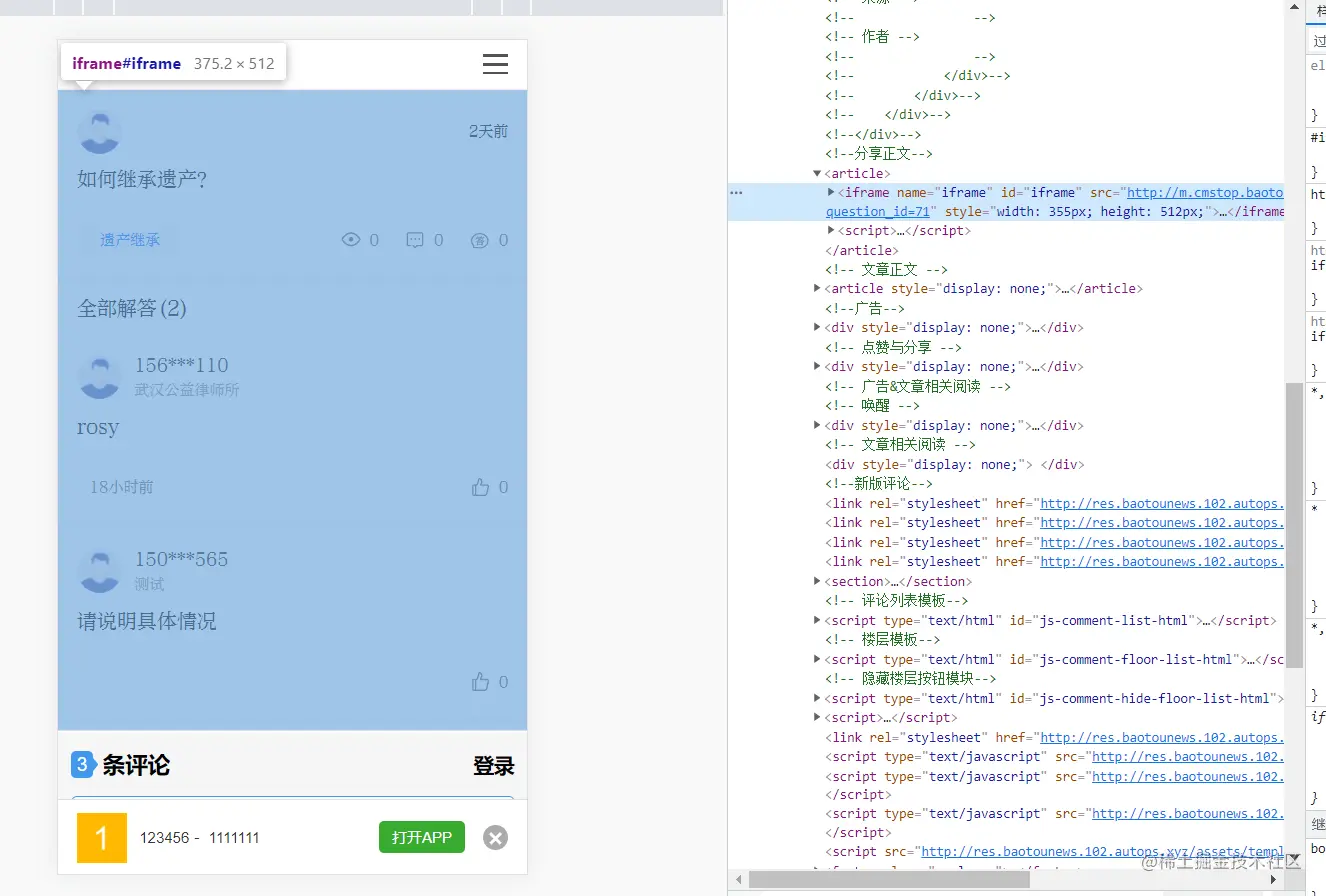
Task: Select the <!-- 文章相关阅读 --> comment line
Action: point(900,444)
